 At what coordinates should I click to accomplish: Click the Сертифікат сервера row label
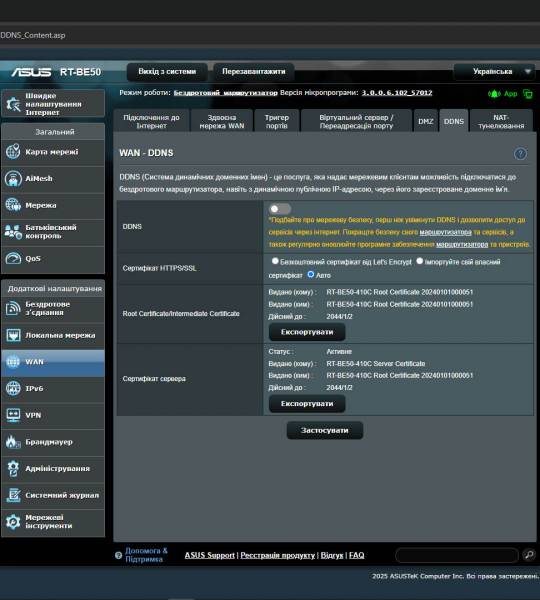click(154, 379)
